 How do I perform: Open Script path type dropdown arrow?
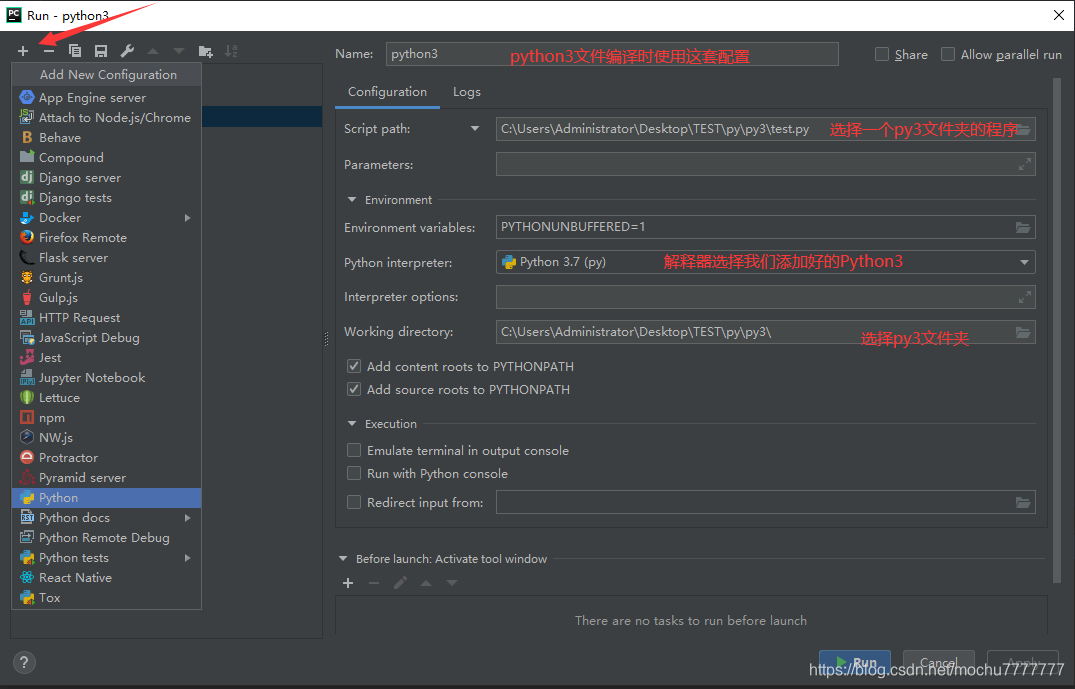pyautogui.click(x=474, y=128)
